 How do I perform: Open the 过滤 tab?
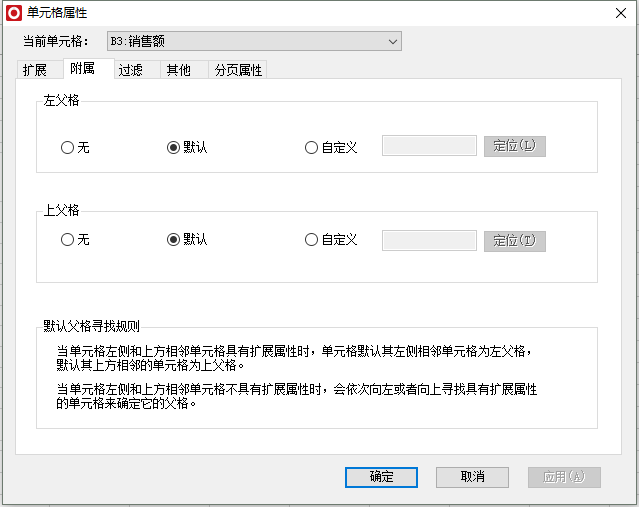[130, 70]
